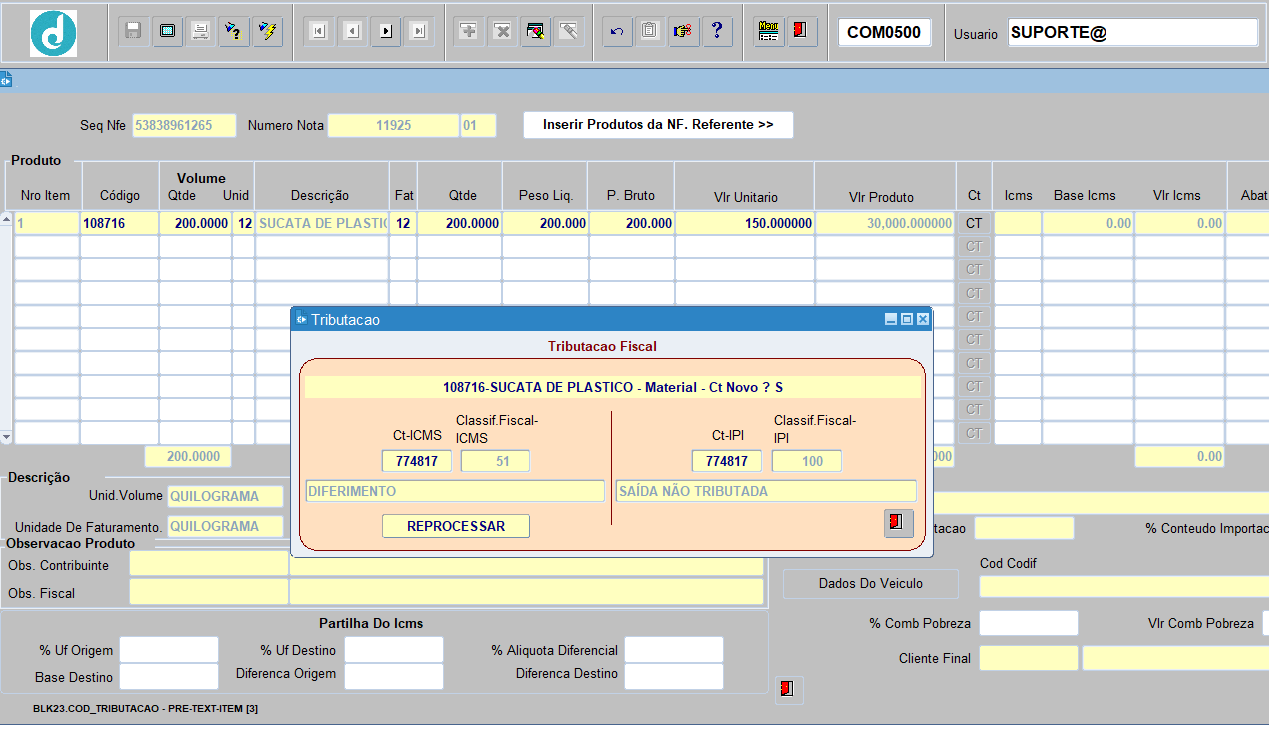Close the Tributacao panel via door icon
This screenshot has height=731, width=1269.
coord(898,523)
